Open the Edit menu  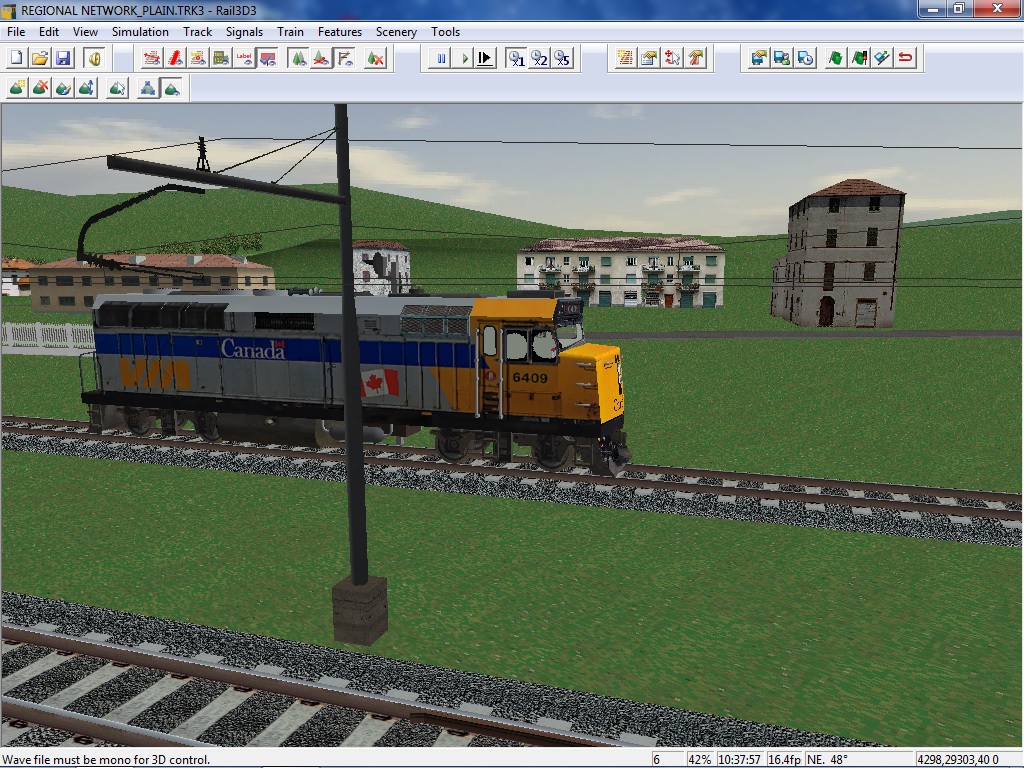48,31
